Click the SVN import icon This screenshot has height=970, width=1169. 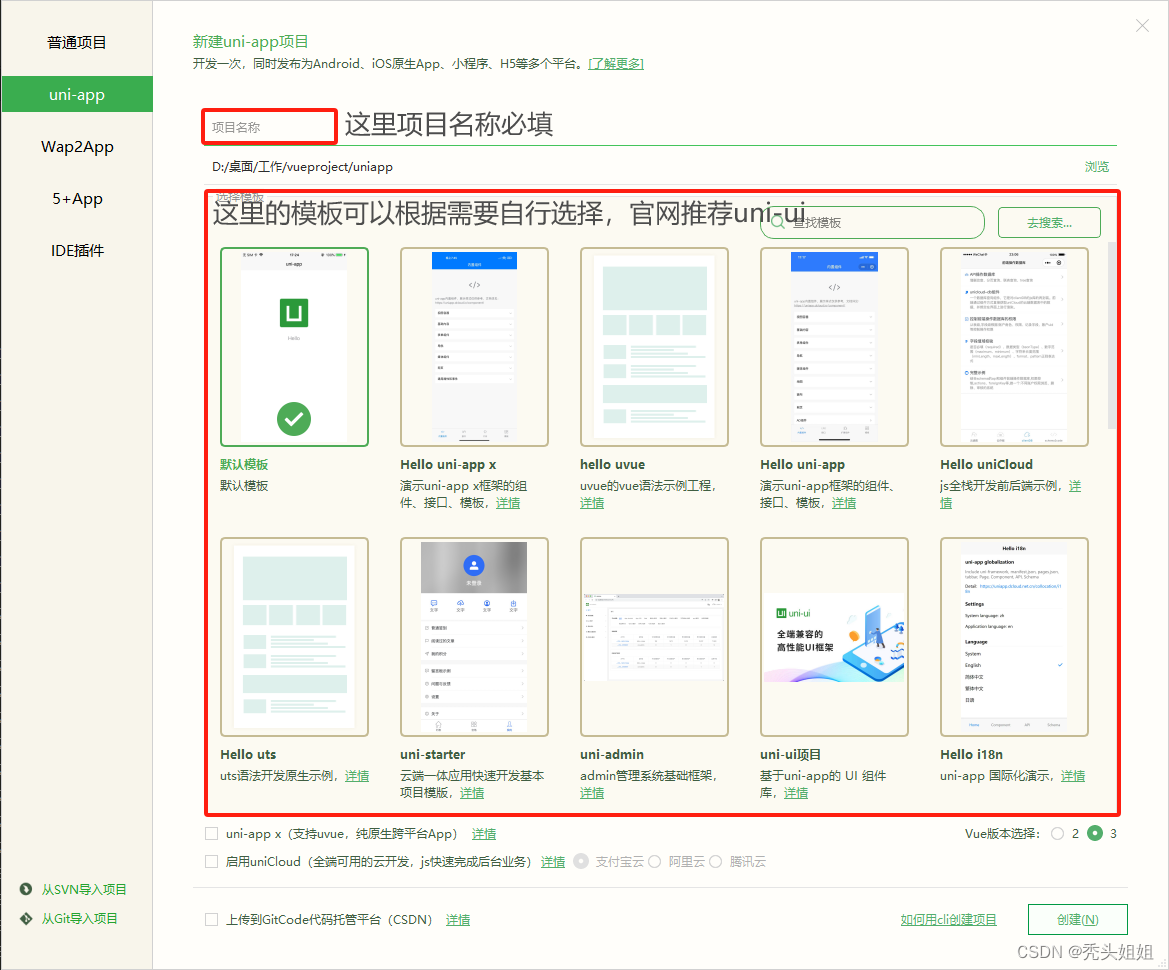click(x=26, y=889)
